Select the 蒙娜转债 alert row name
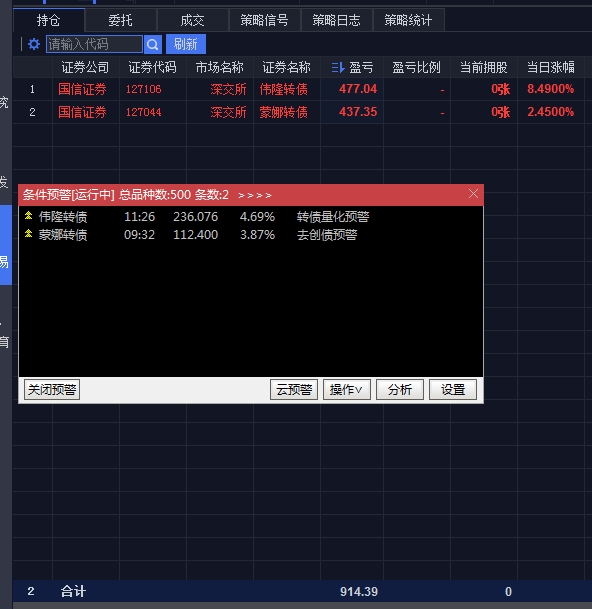Image resolution: width=592 pixels, height=609 pixels. (x=63, y=235)
